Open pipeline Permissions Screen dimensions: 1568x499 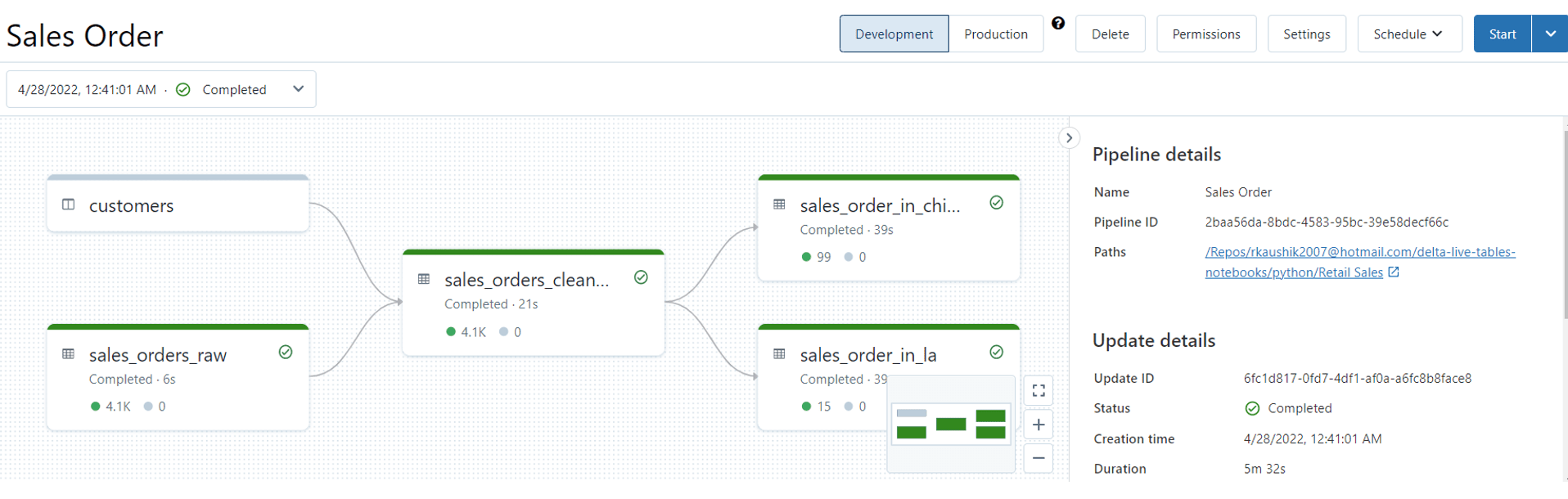coord(1205,34)
